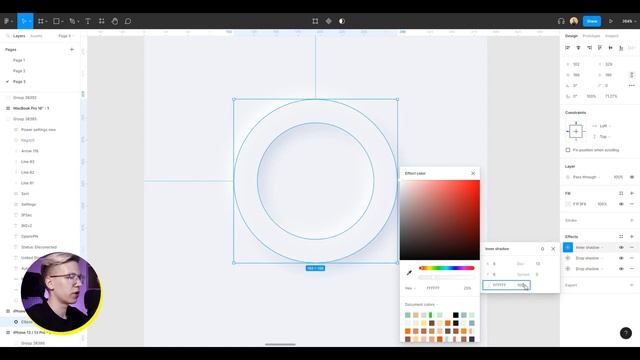Viewport: 640px width, 360px height.
Task: Open the Resources components tool
Action: [102, 21]
